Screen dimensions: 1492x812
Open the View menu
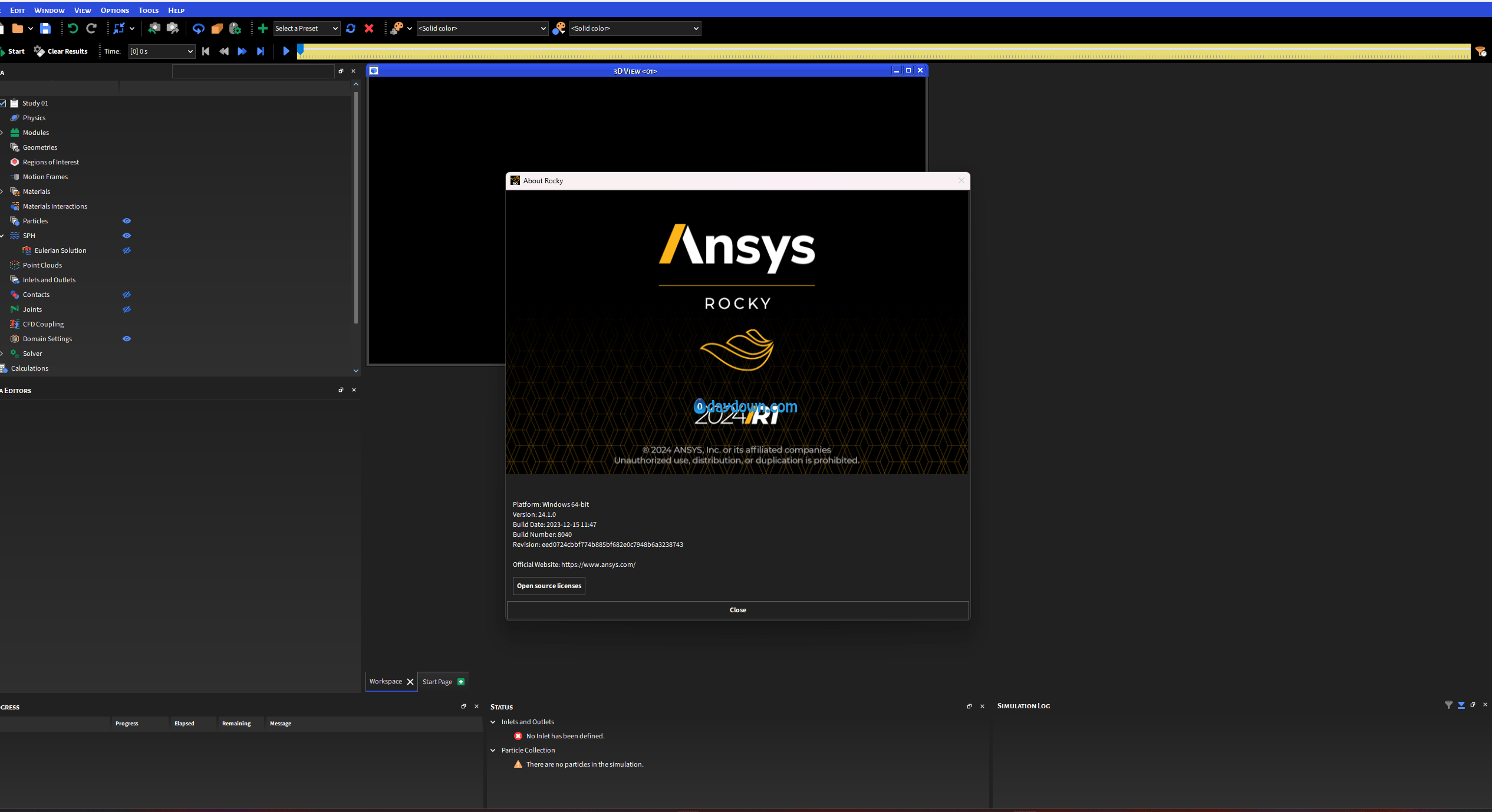pos(83,11)
